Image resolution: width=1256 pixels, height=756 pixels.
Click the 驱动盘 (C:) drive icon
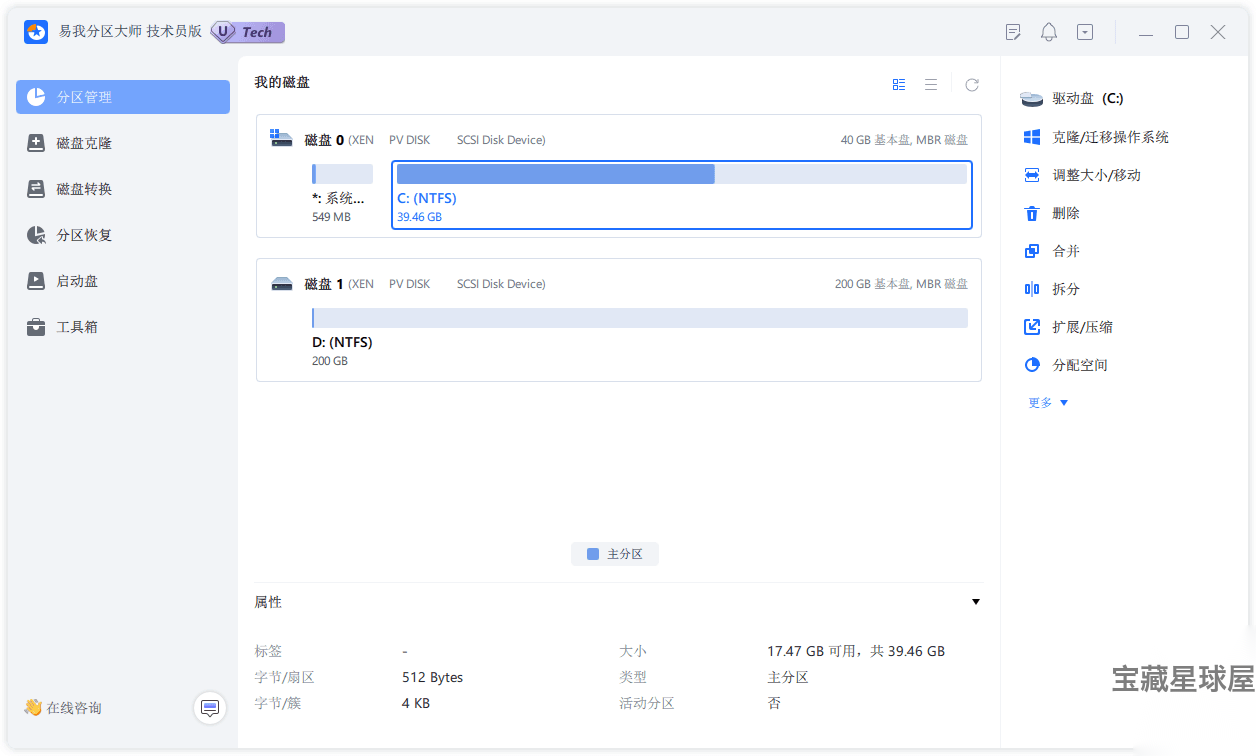[x=1031, y=99]
